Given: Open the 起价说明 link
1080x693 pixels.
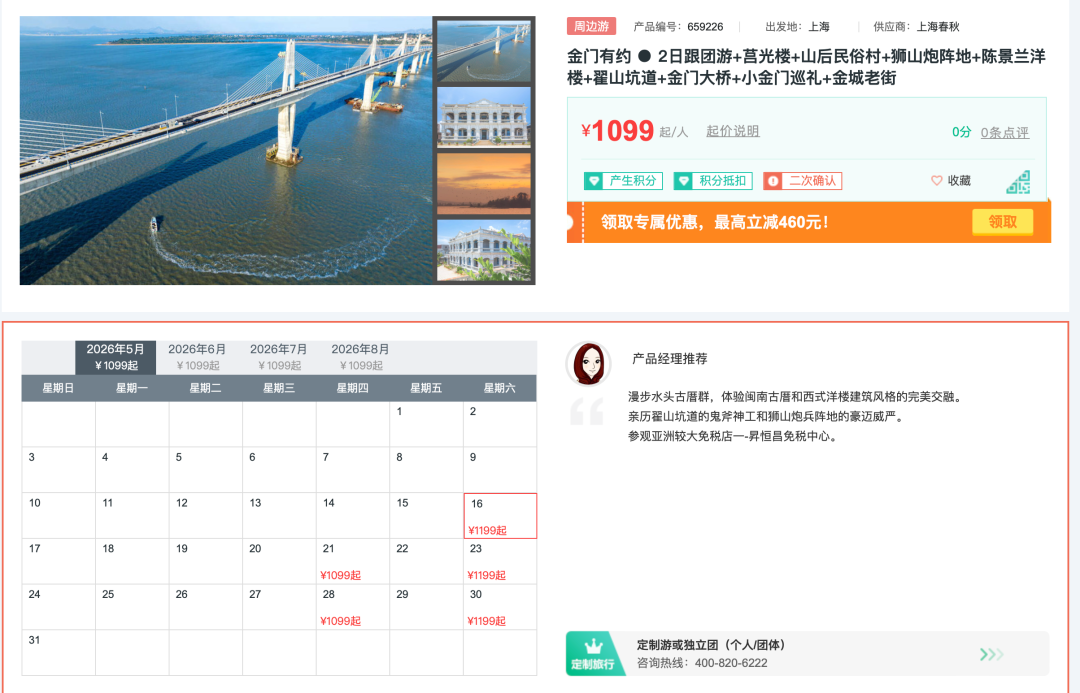Looking at the screenshot, I should 733,131.
